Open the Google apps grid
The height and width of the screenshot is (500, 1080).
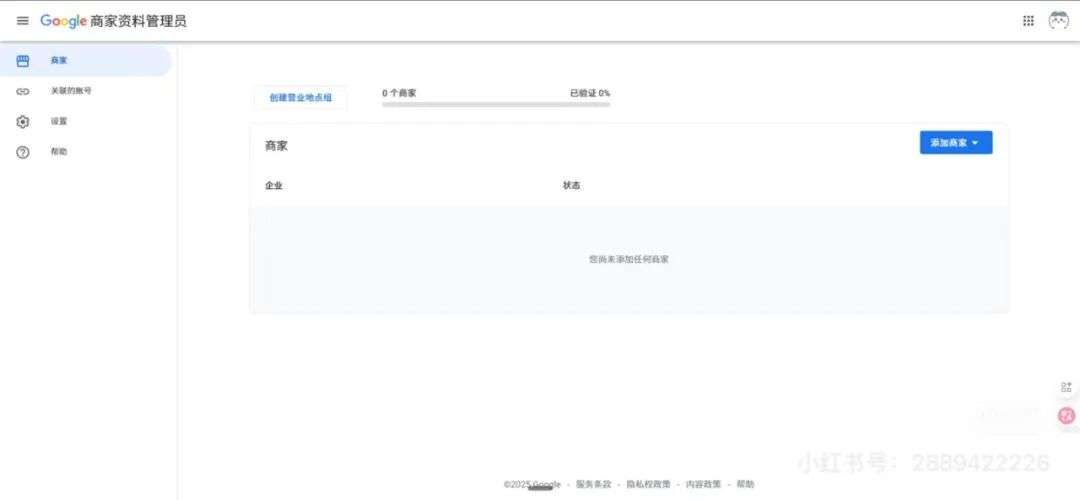[x=1028, y=21]
